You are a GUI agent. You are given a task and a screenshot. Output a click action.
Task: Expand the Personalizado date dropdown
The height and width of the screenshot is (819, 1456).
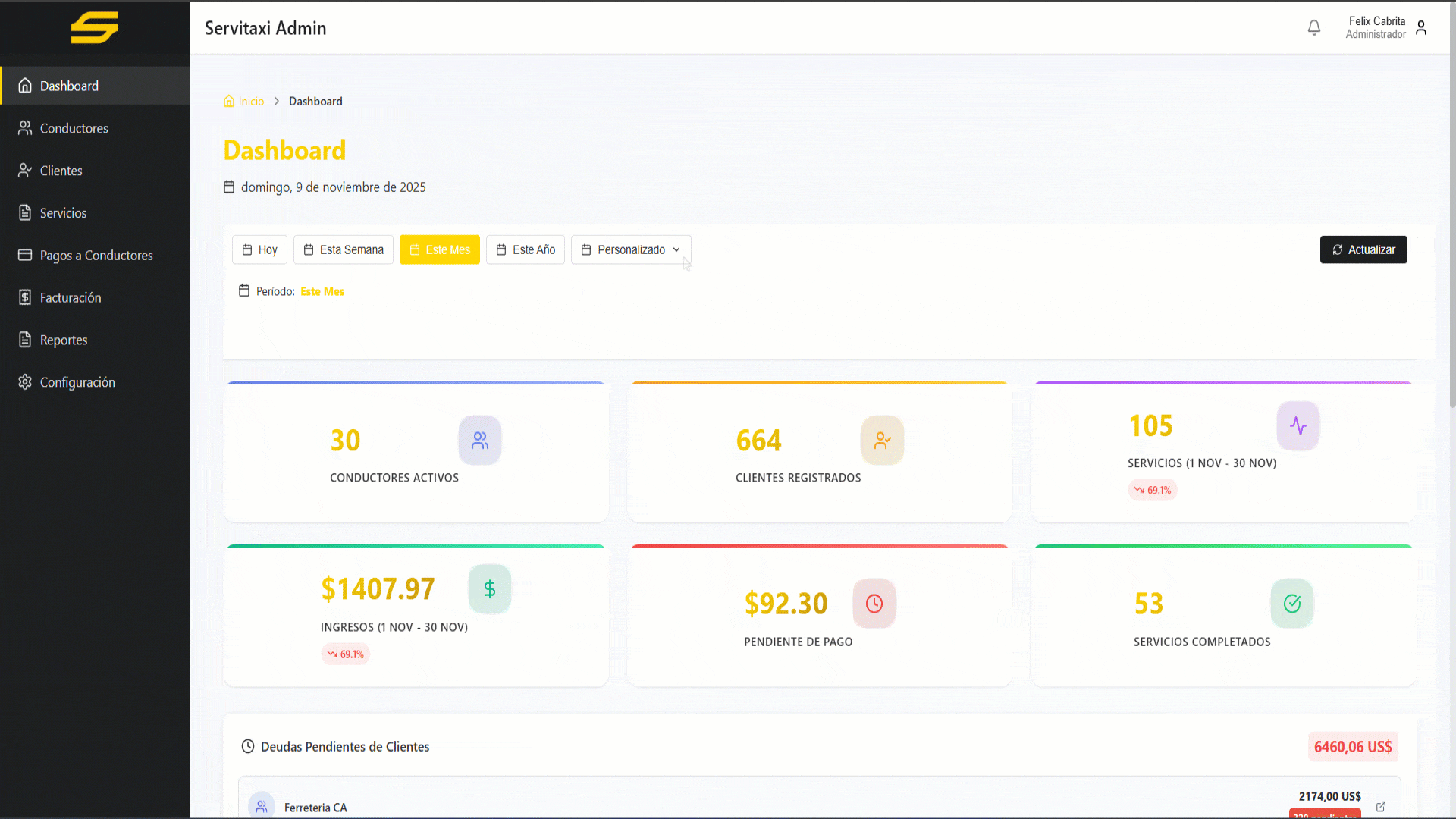(x=631, y=249)
